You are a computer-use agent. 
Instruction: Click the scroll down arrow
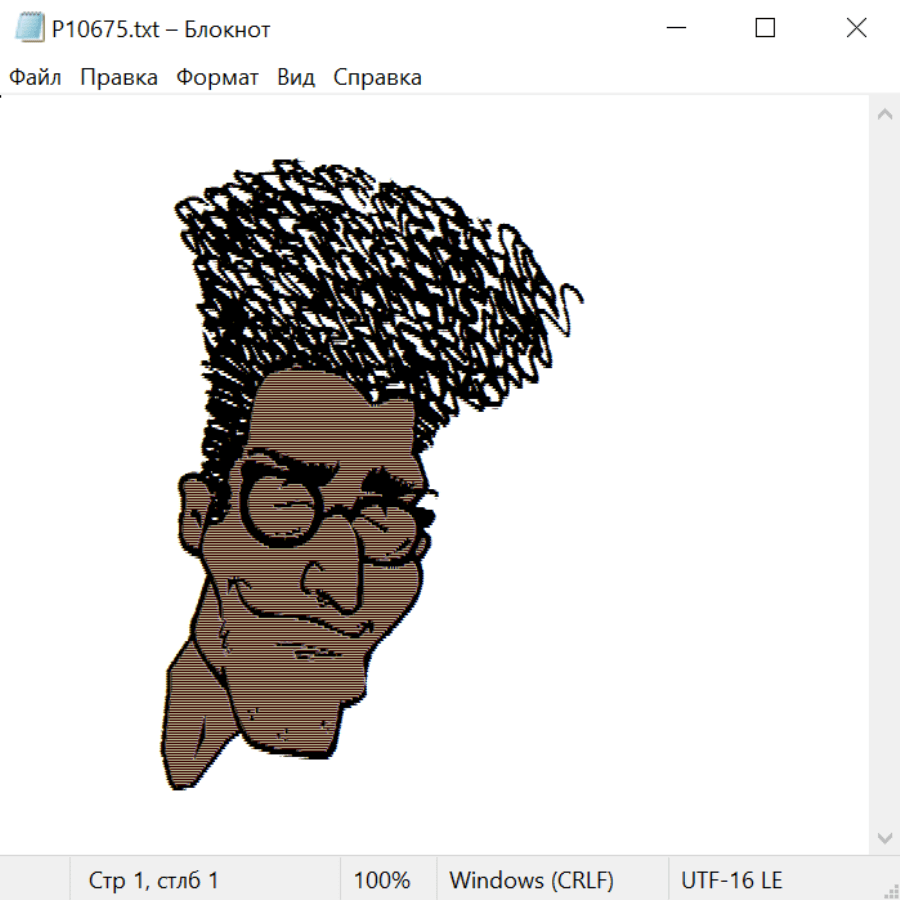tap(884, 837)
